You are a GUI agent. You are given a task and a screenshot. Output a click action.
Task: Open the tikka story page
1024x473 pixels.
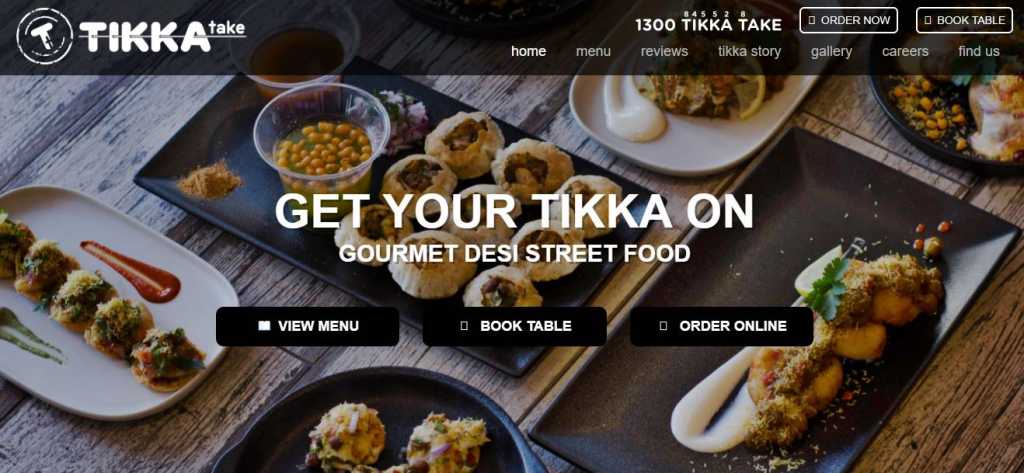749,51
